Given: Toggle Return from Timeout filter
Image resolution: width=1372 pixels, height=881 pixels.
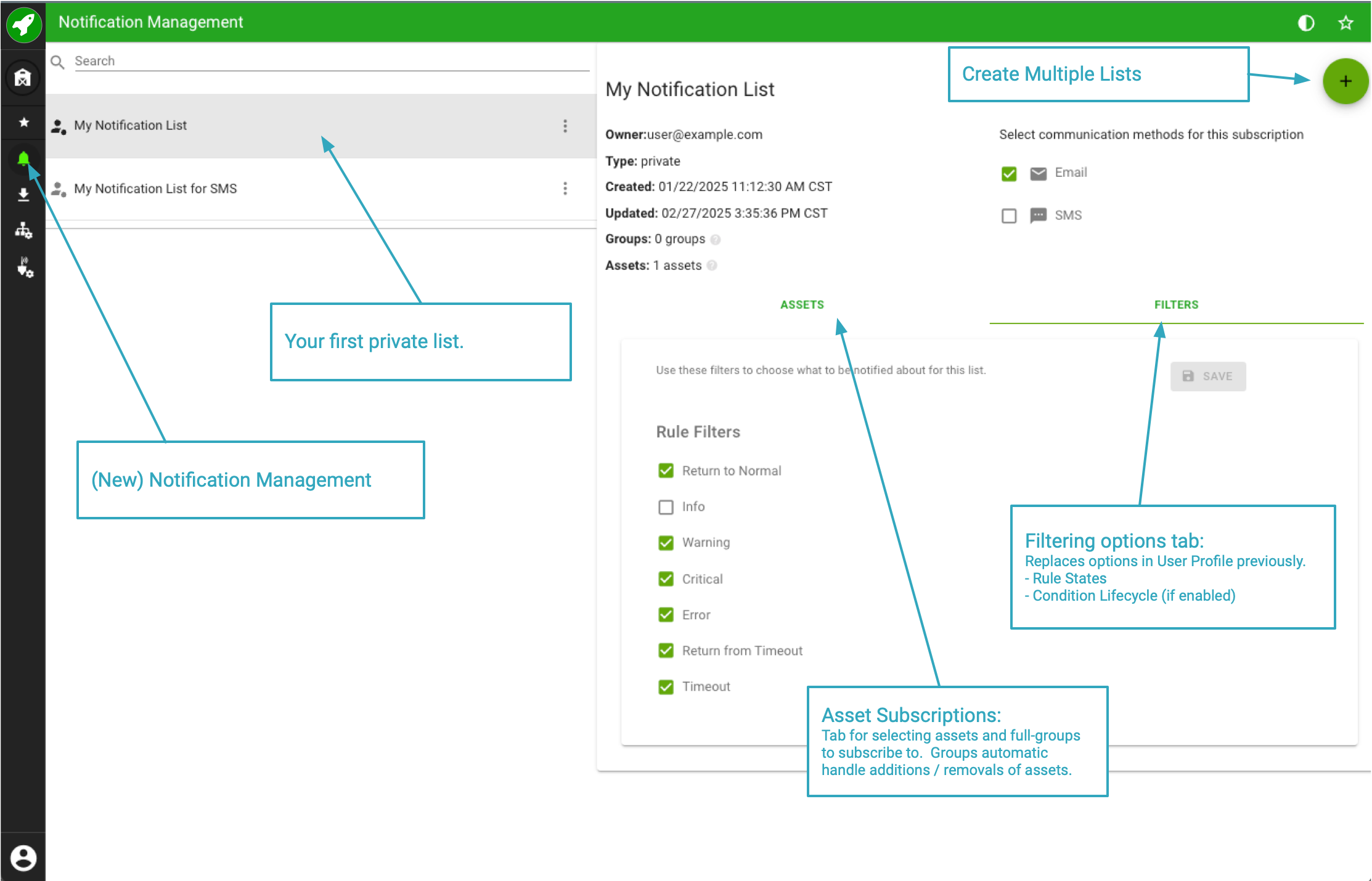Looking at the screenshot, I should (666, 651).
